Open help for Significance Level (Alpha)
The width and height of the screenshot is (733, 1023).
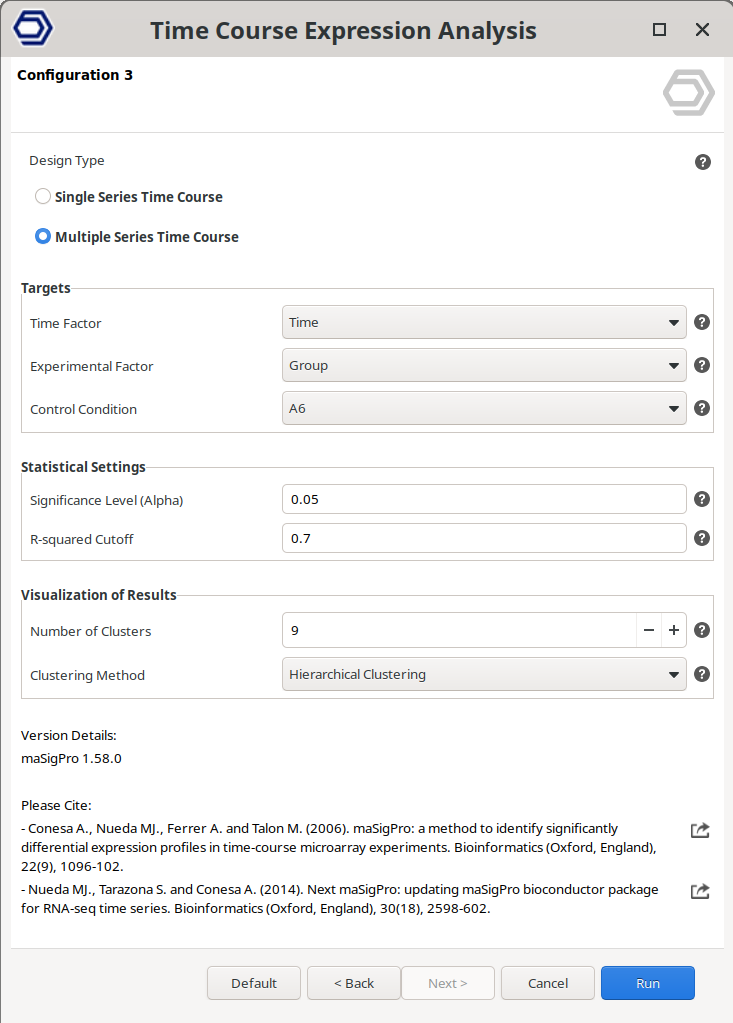click(702, 499)
